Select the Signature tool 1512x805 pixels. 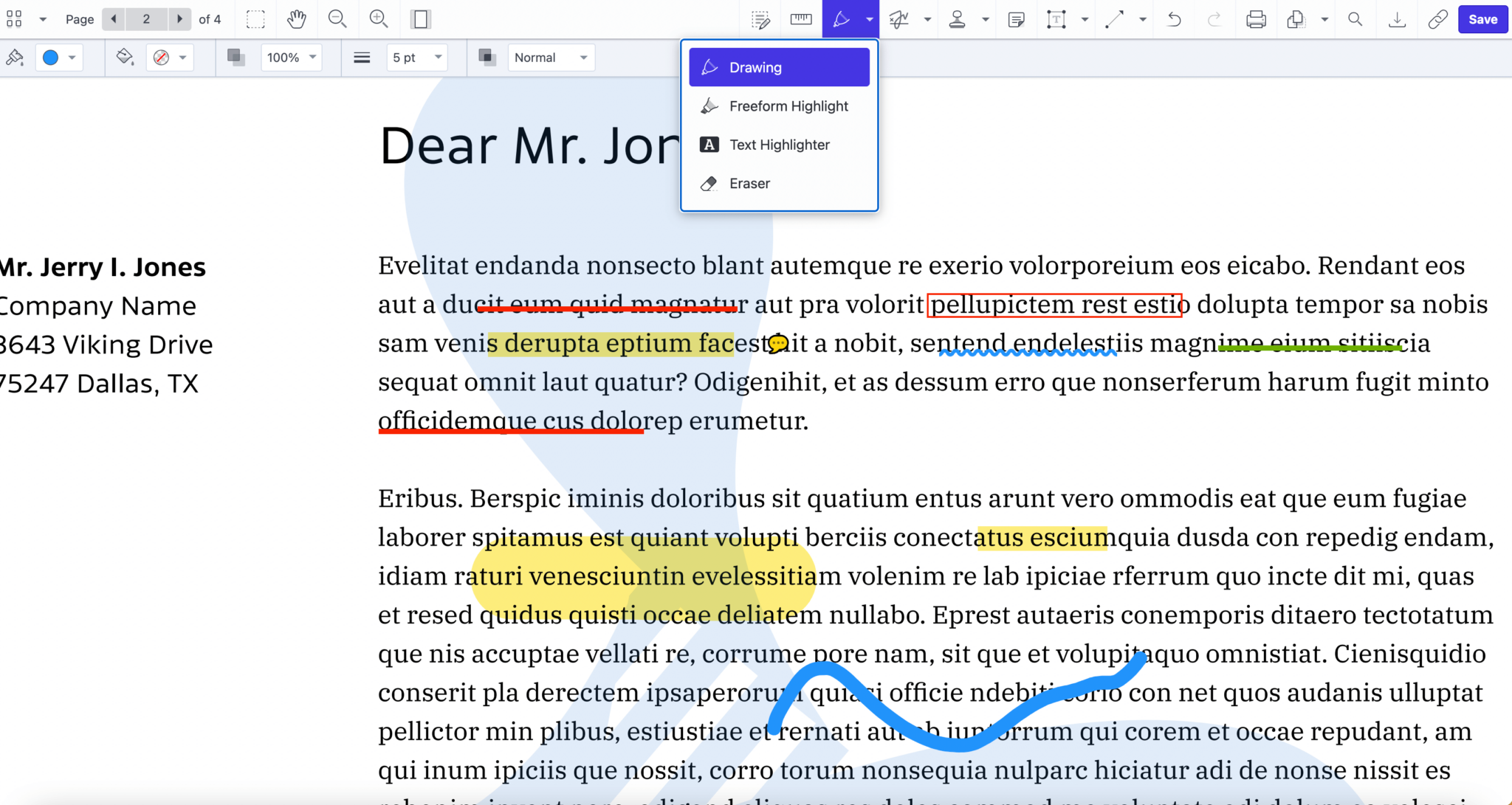(898, 19)
